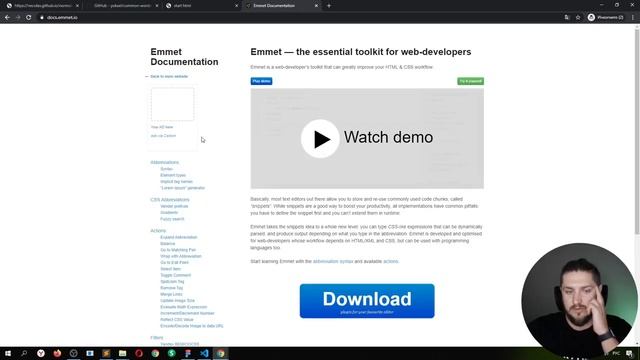Open the Actions sidebar section
This screenshot has width=640, height=360.
[x=158, y=231]
